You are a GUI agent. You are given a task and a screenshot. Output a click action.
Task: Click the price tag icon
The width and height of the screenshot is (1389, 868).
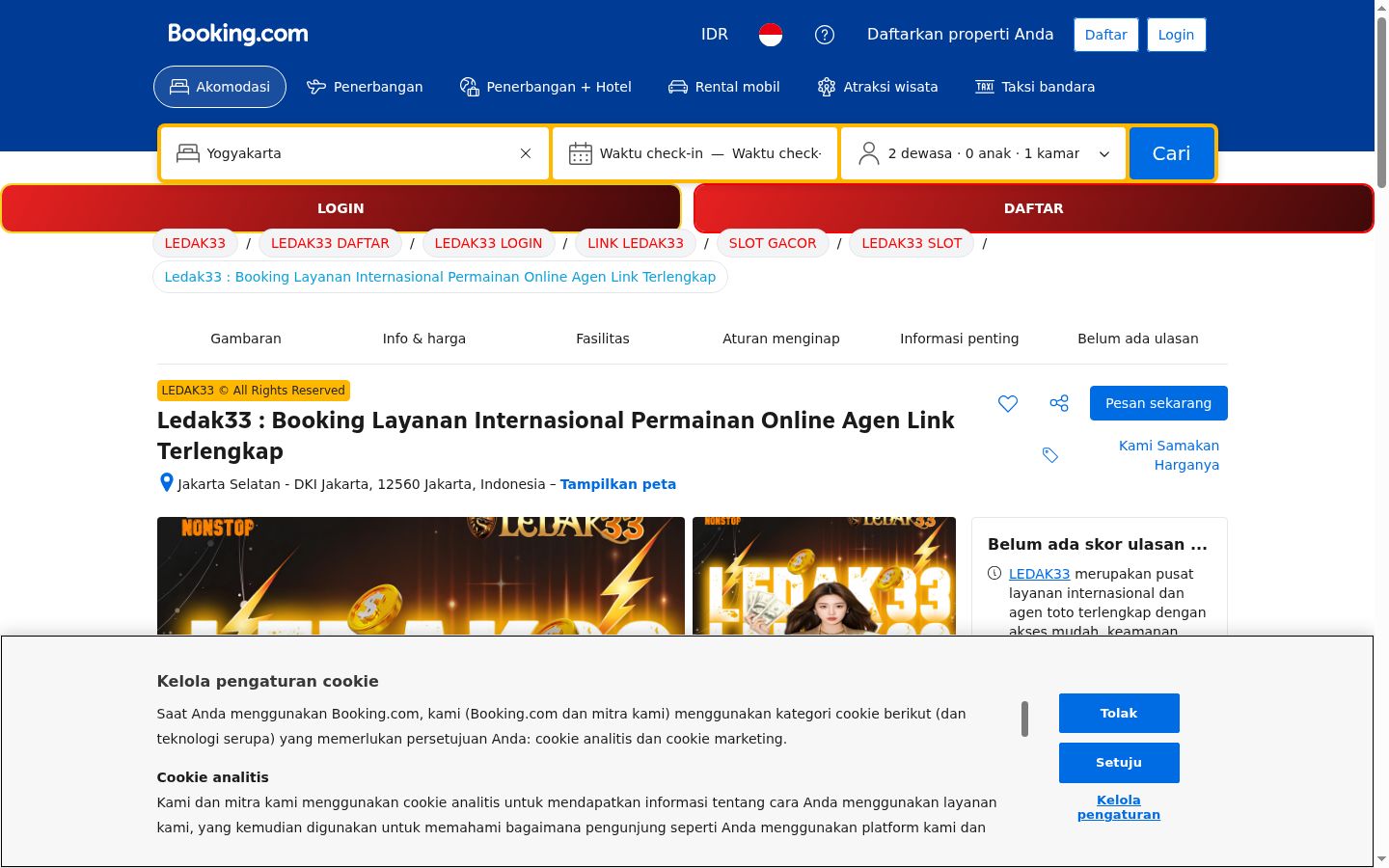pyautogui.click(x=1050, y=455)
